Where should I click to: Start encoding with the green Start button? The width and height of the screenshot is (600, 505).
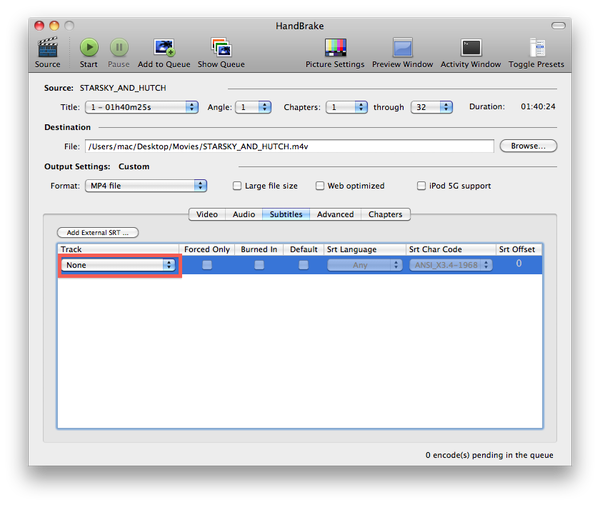coord(89,47)
